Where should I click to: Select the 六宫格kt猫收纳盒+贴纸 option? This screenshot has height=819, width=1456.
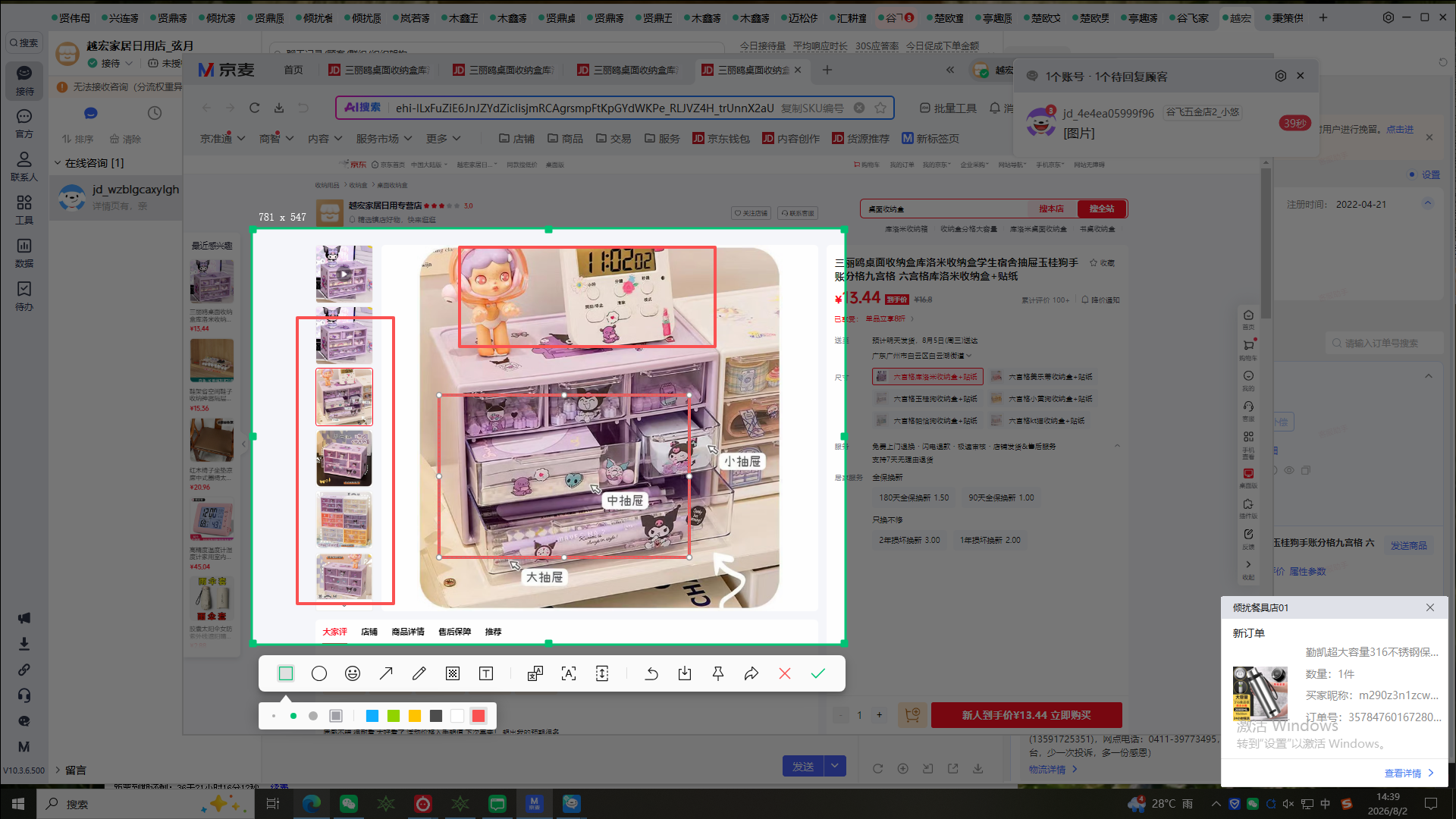1037,421
